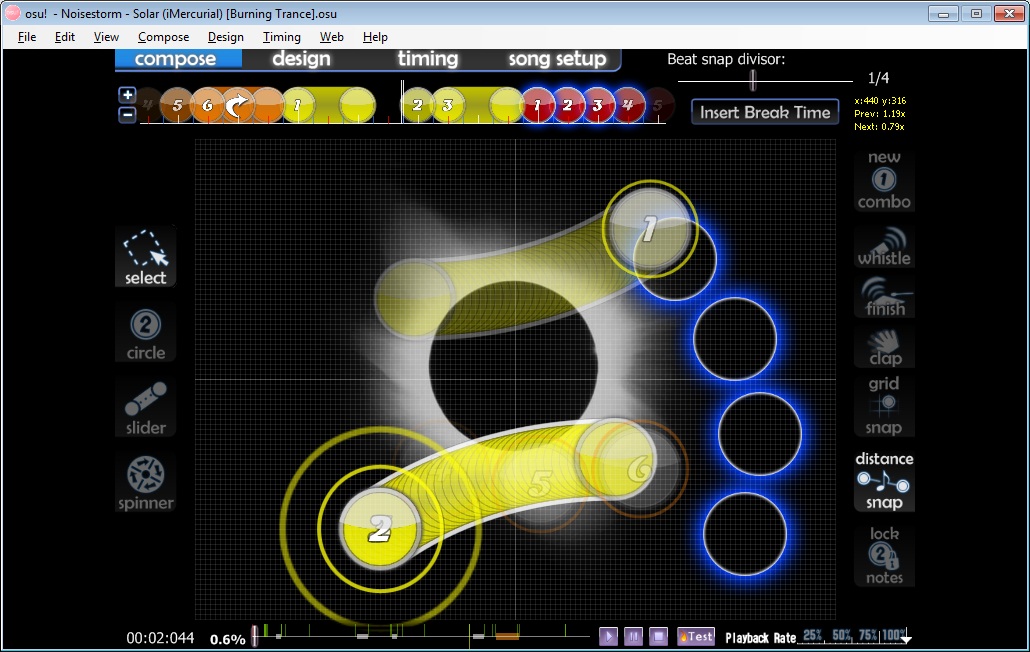Click the 00:02:044 timestamp
This screenshot has width=1030, height=652.
click(x=160, y=638)
